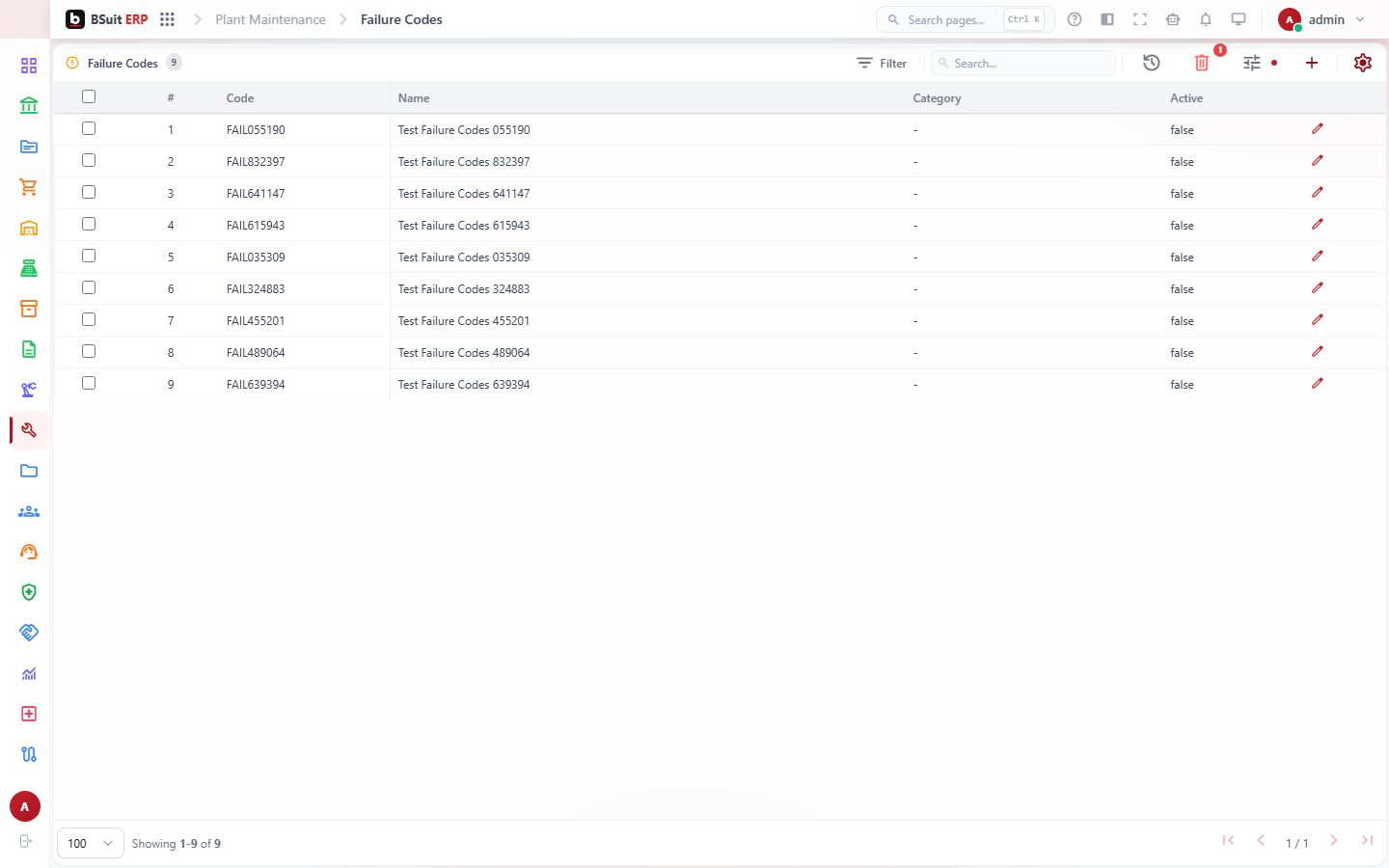Click the red trash bin icon
Viewport: 1389px width, 868px height.
(1202, 63)
